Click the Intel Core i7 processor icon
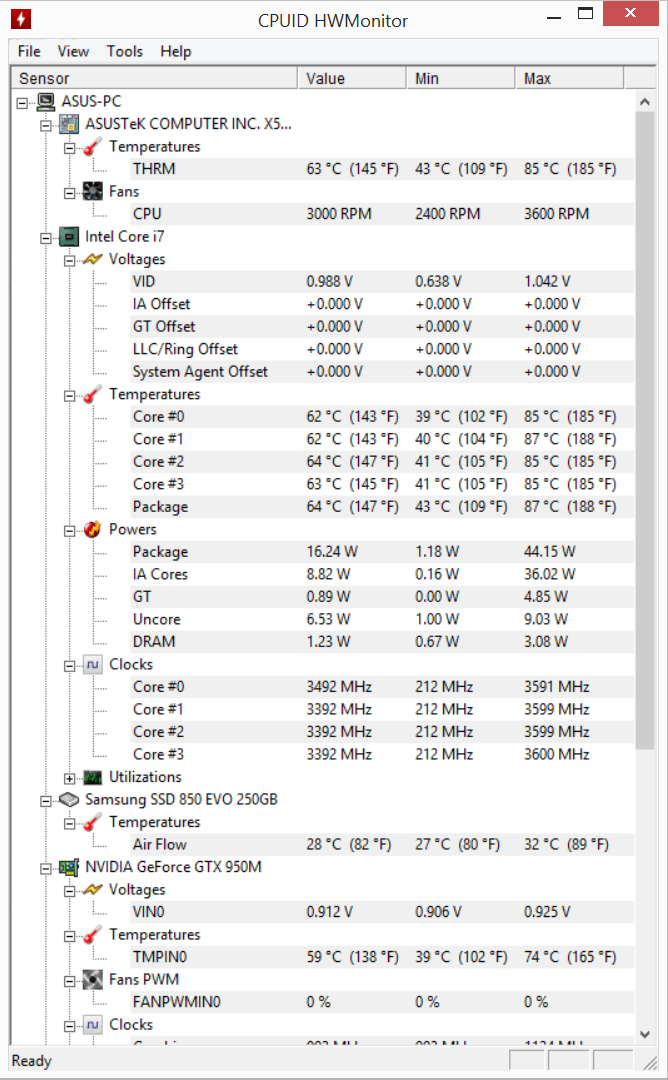Image resolution: width=668 pixels, height=1080 pixels. click(x=69, y=237)
